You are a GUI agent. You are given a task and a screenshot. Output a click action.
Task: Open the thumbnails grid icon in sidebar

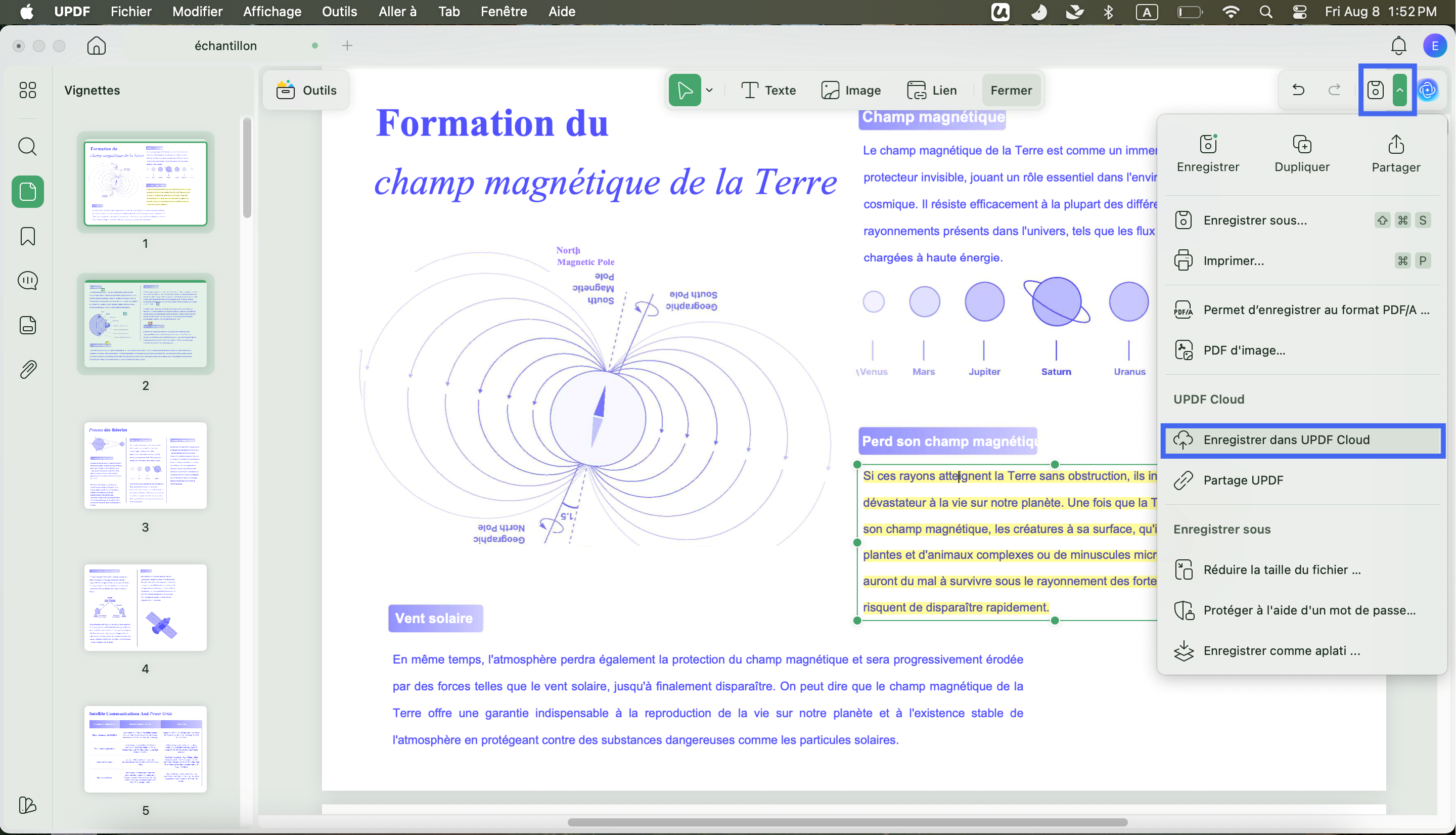[x=27, y=90]
